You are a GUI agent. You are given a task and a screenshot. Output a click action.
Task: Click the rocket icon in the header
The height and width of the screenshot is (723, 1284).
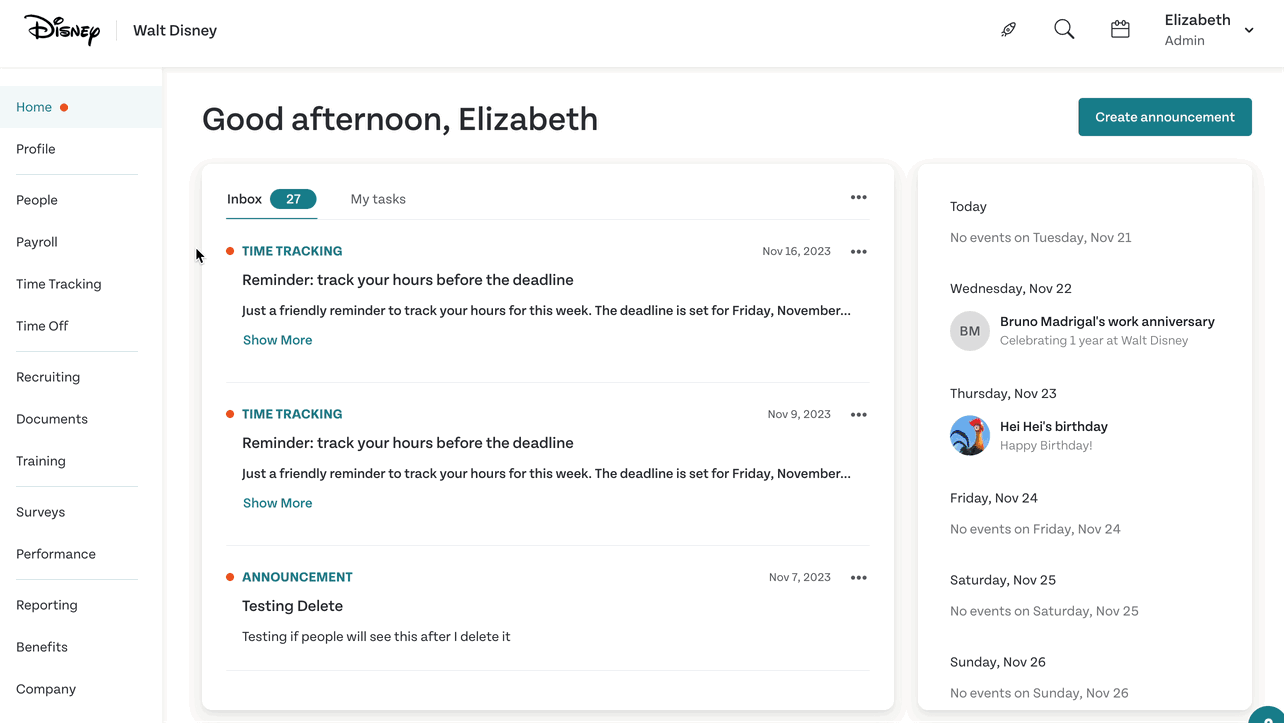coord(1008,30)
